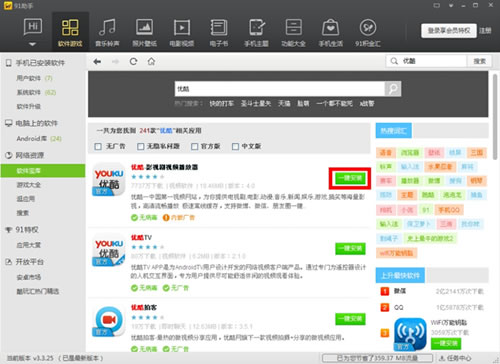Select system software in the sidebar

36,92
